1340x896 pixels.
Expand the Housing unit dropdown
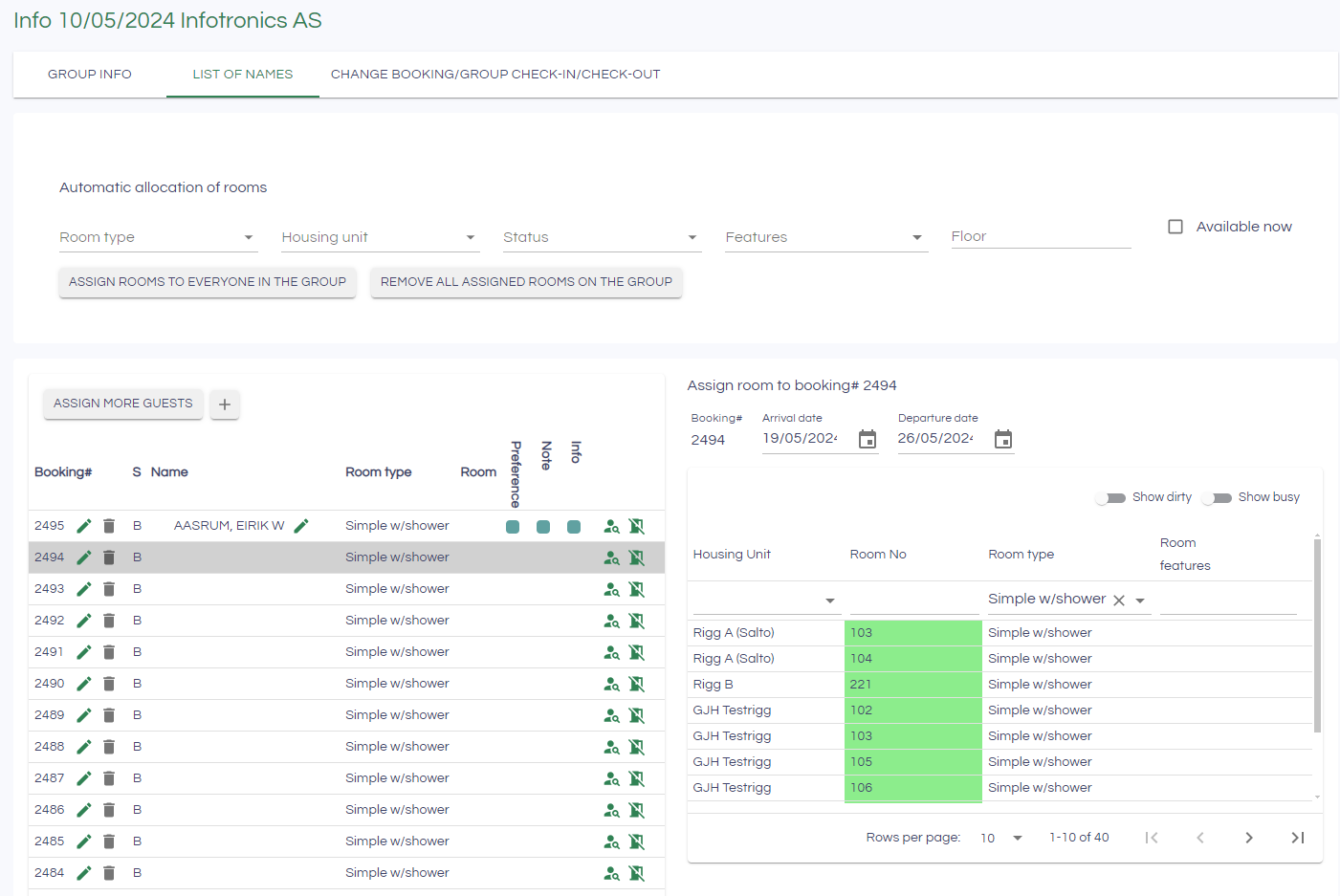coord(379,237)
